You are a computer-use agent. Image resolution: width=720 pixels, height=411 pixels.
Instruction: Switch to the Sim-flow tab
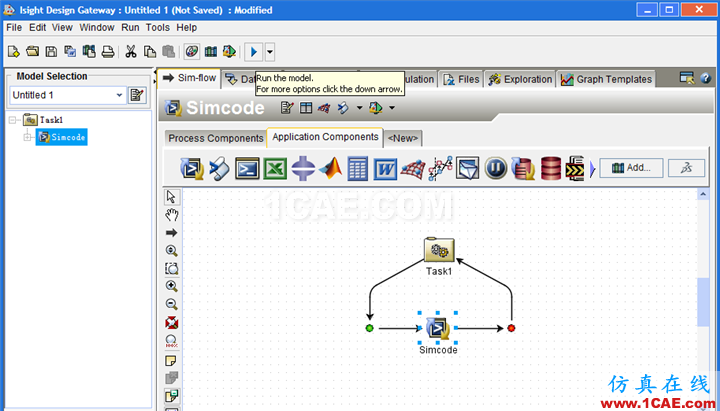(189, 78)
